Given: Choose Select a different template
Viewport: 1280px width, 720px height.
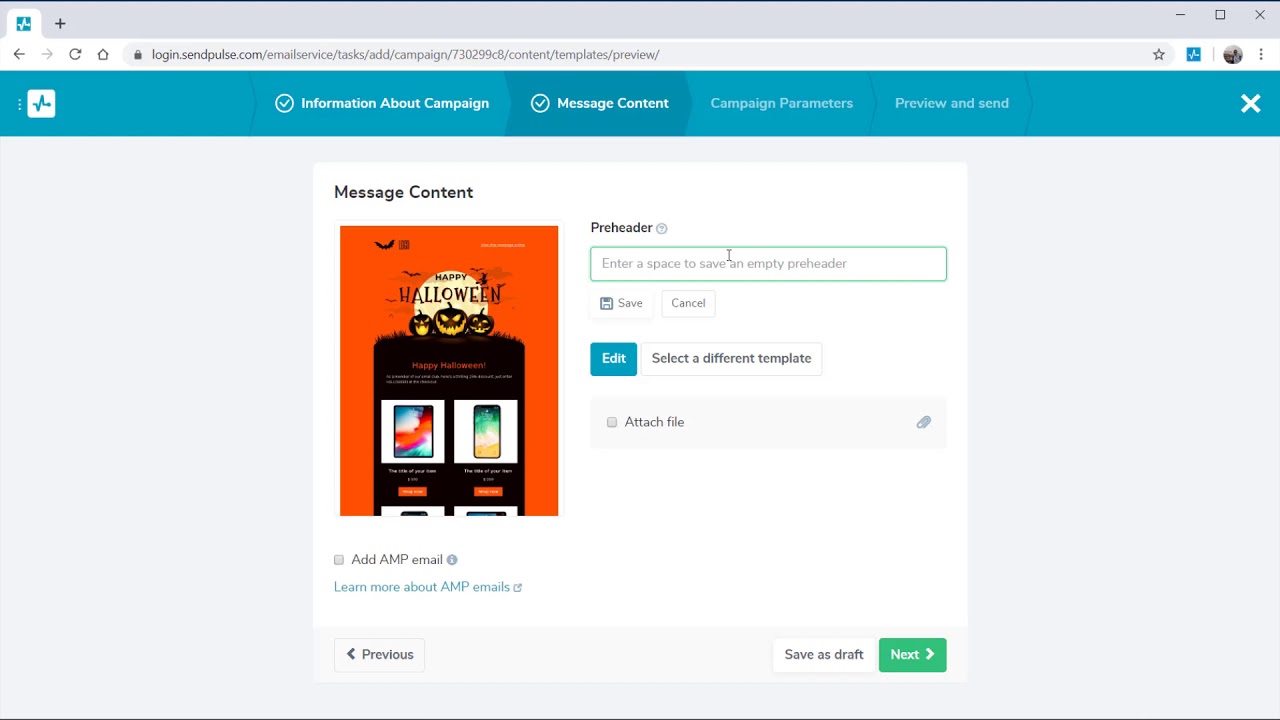Looking at the screenshot, I should coord(731,359).
